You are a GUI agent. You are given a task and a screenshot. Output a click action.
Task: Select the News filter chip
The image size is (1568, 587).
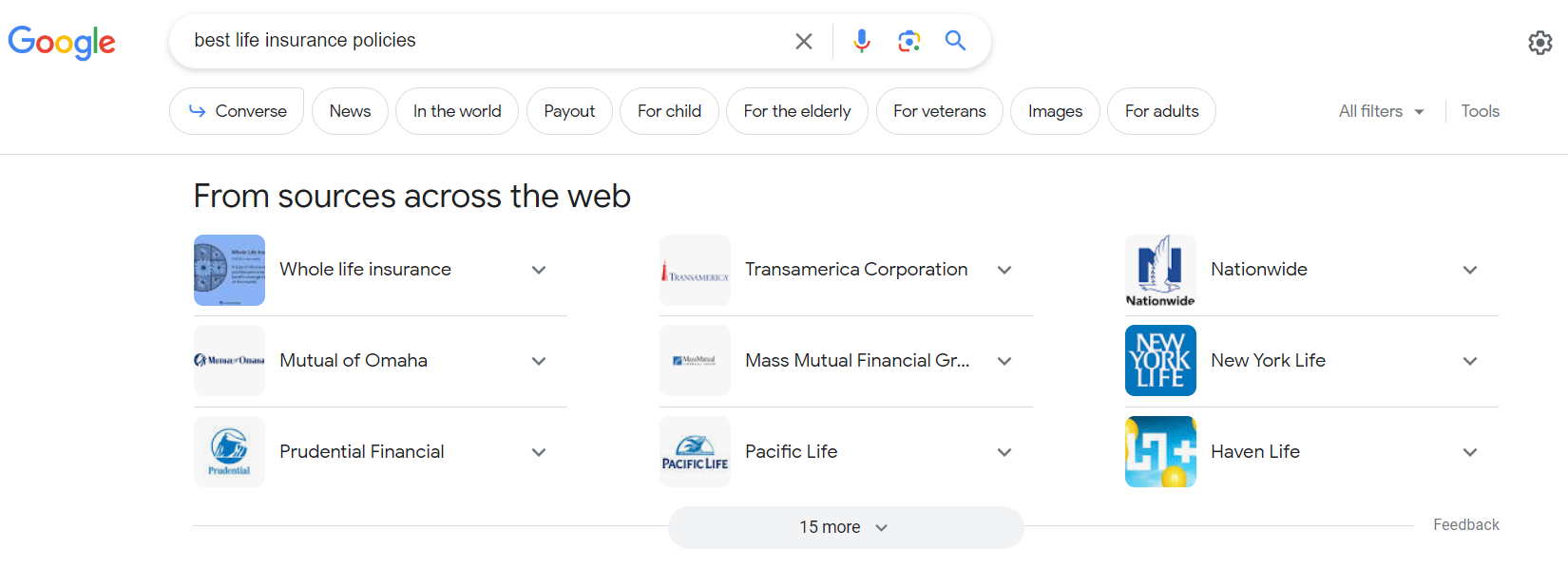point(350,111)
